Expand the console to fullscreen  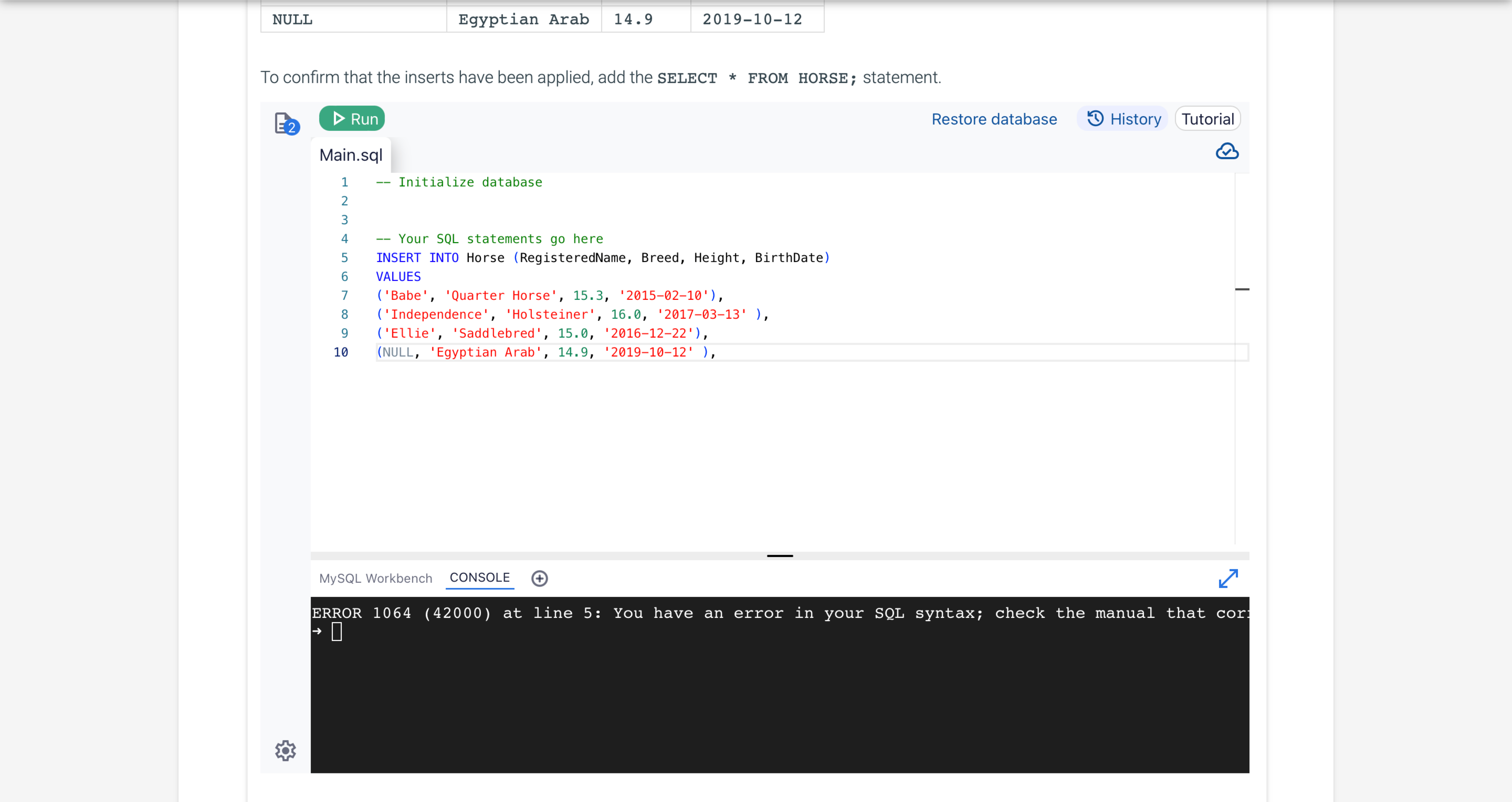(x=1228, y=578)
